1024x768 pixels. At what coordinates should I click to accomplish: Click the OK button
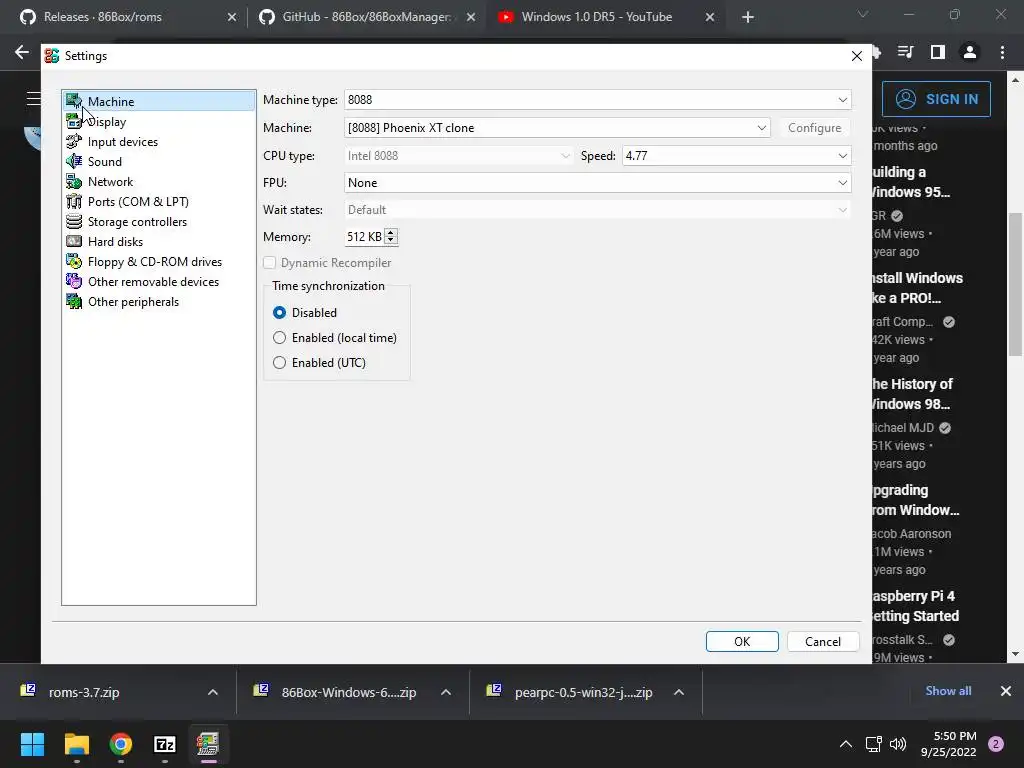tap(742, 641)
